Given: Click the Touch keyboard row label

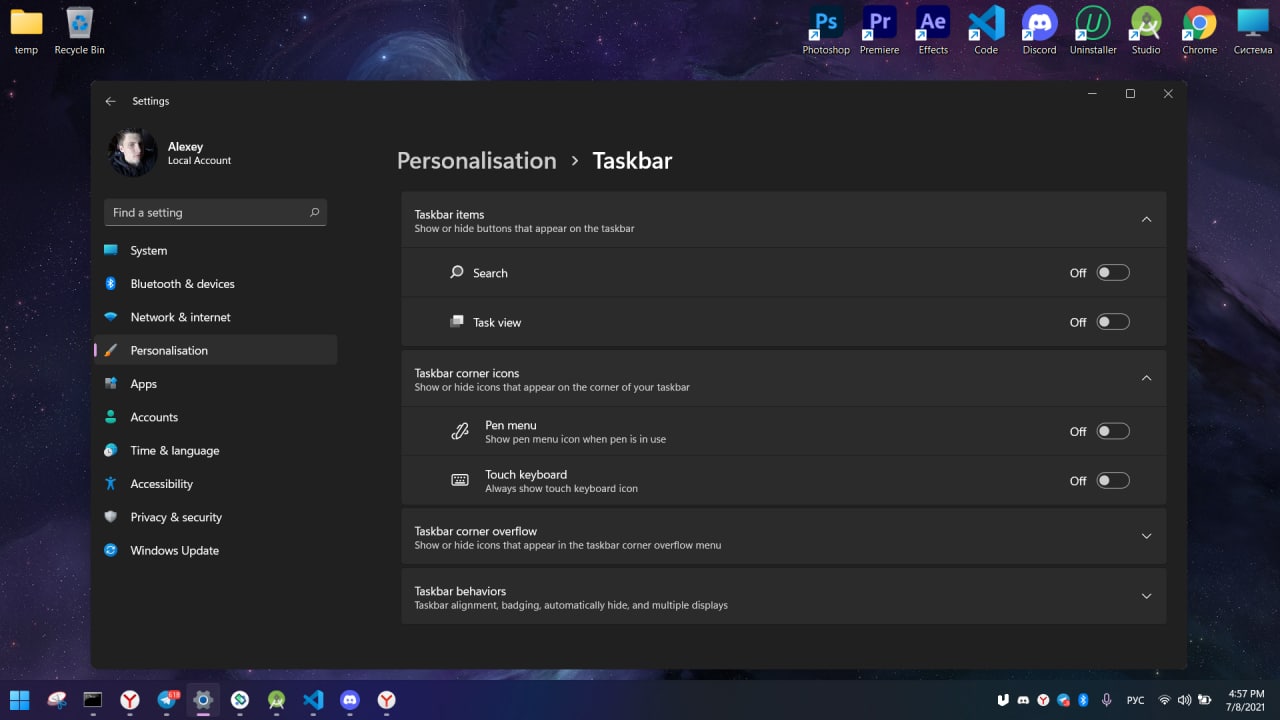Looking at the screenshot, I should click(526, 475).
